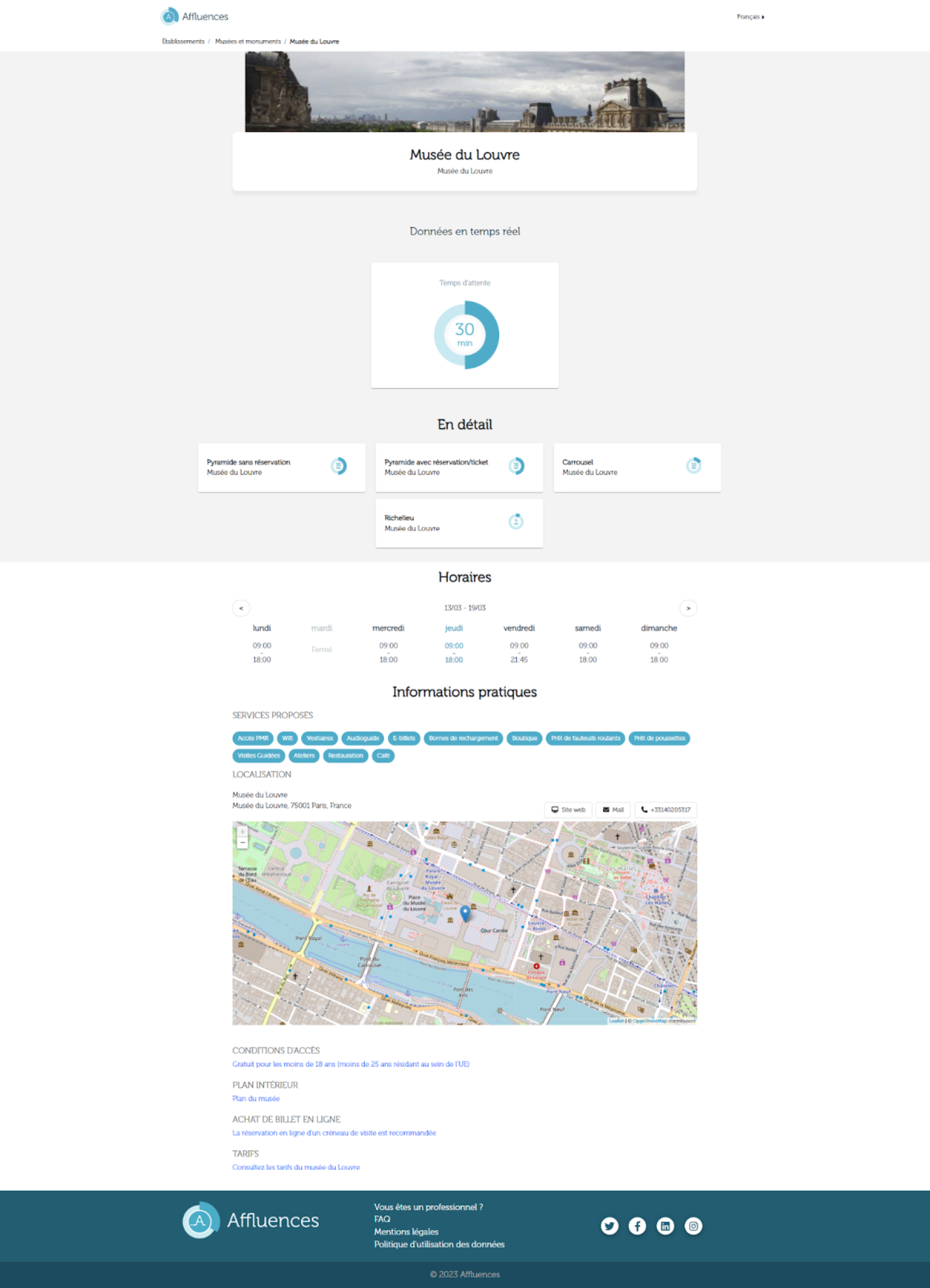
Task: Click the Bornes de rechargement tag
Action: click(x=463, y=738)
